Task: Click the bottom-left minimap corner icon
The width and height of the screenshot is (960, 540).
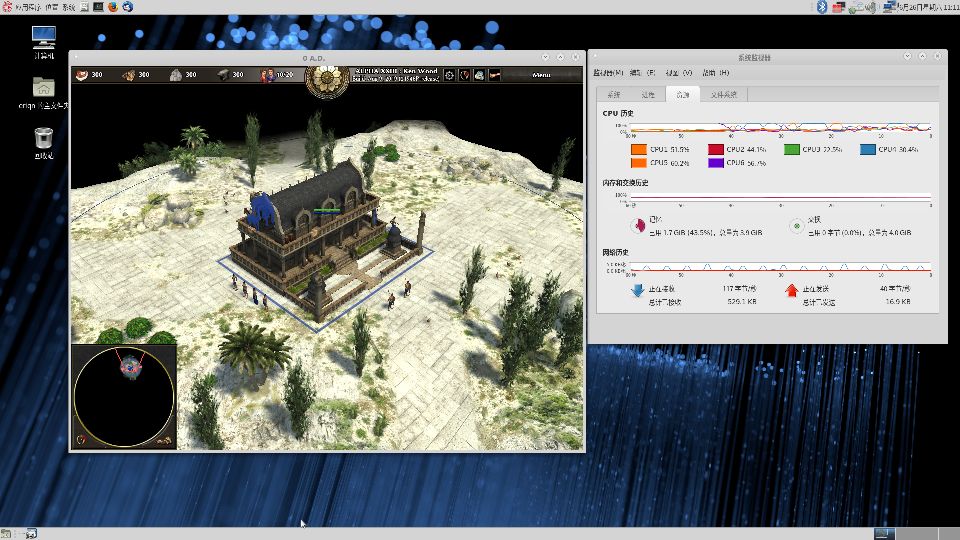Action: coord(81,440)
